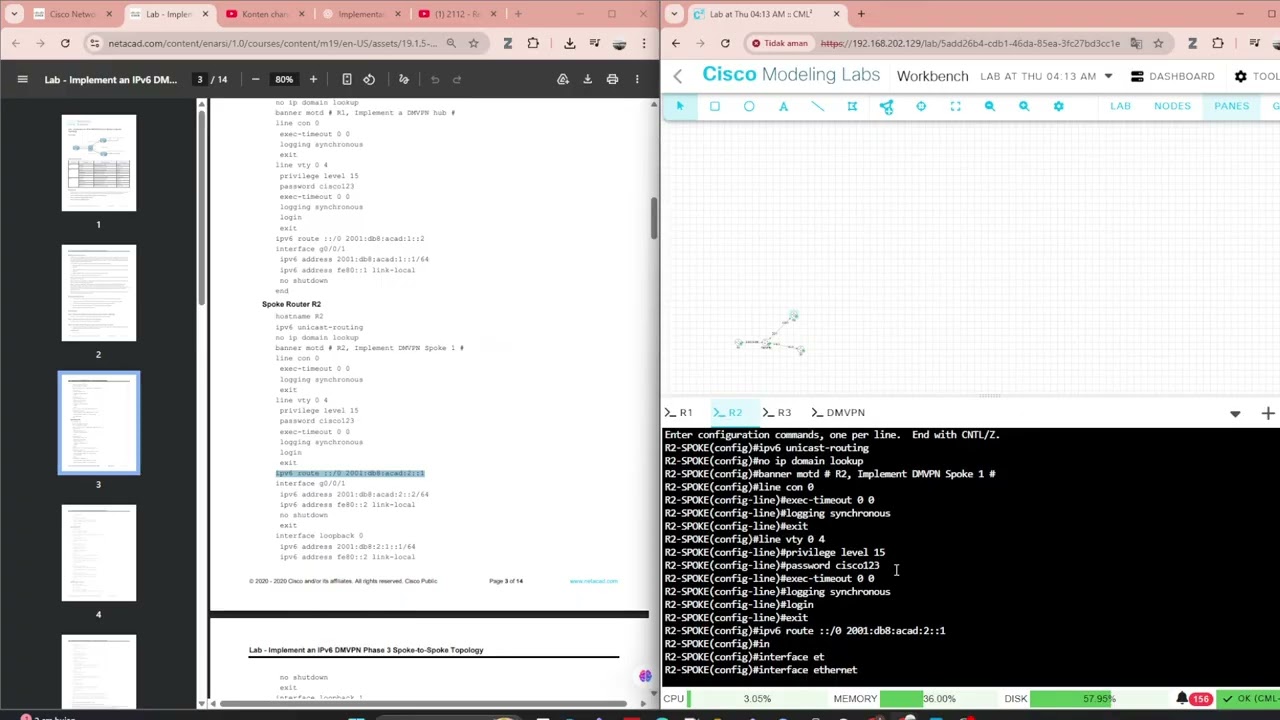Choose the ellipse annotation tool in CML
Viewport: 1280px width, 720px height.
click(x=749, y=106)
